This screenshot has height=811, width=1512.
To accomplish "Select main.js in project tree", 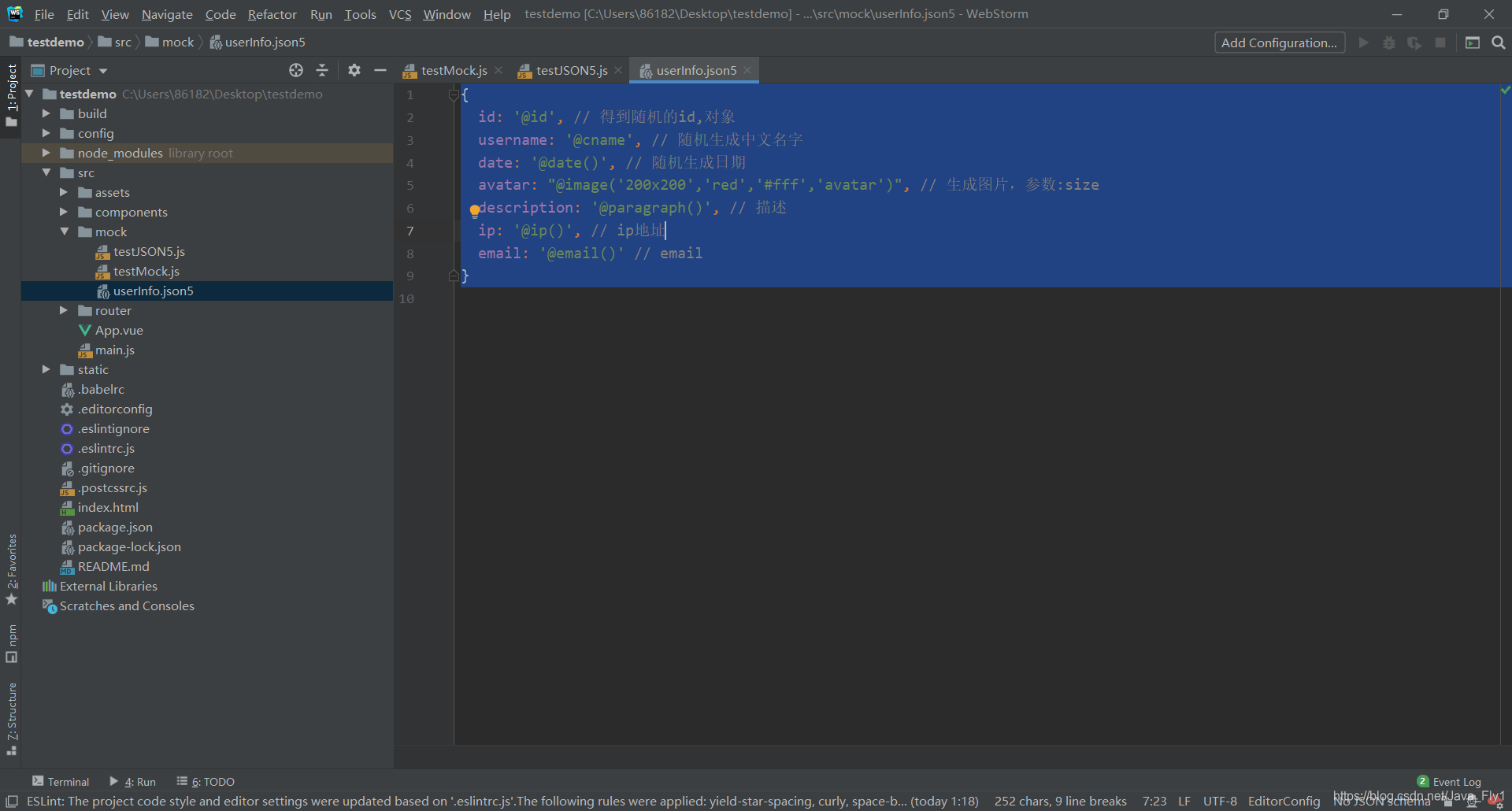I will [114, 350].
